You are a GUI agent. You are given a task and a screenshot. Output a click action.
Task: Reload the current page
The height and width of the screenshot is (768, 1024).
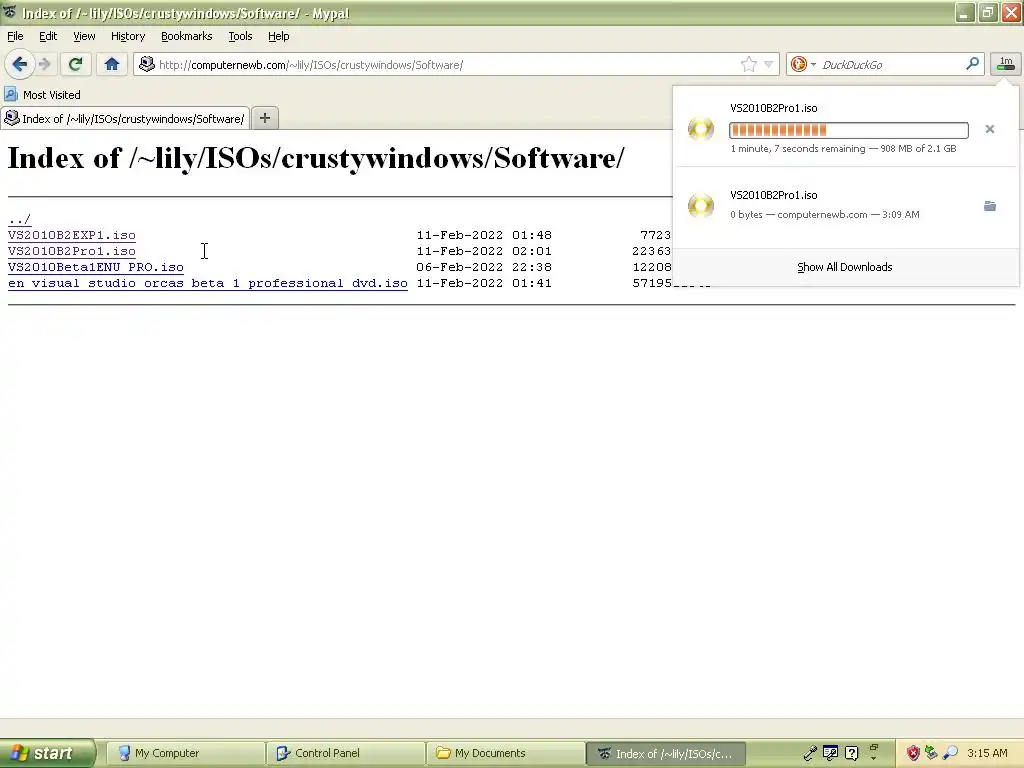75,64
